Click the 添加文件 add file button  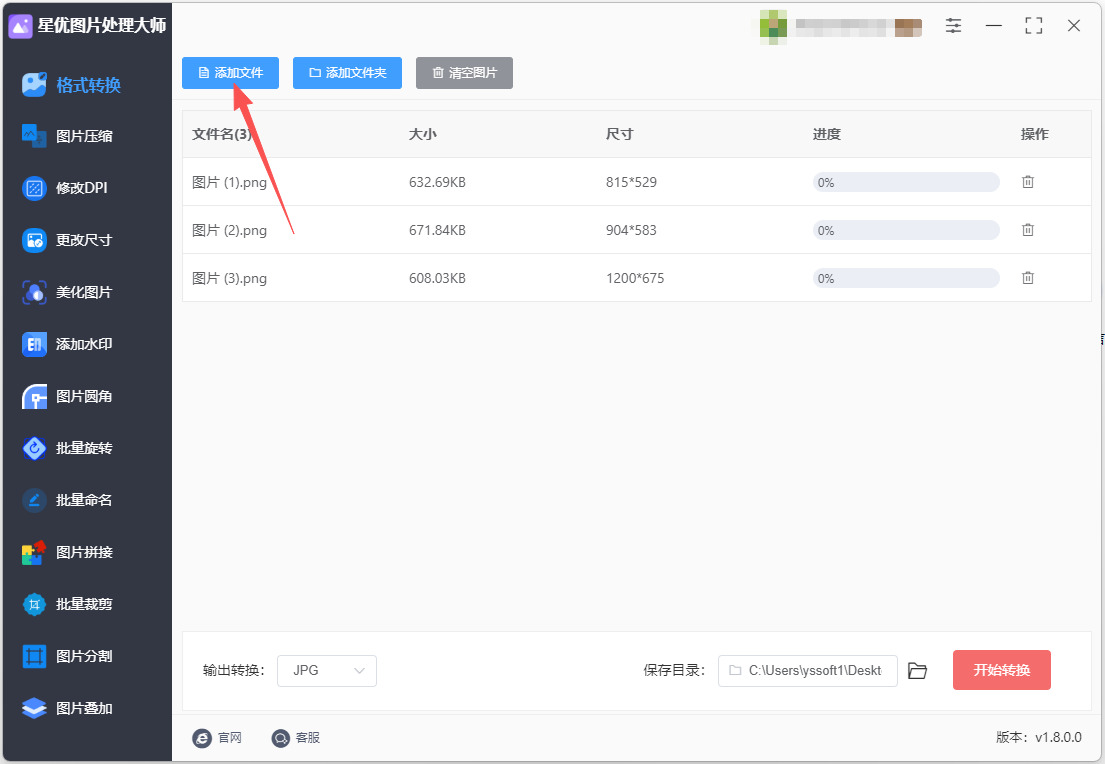(x=230, y=73)
